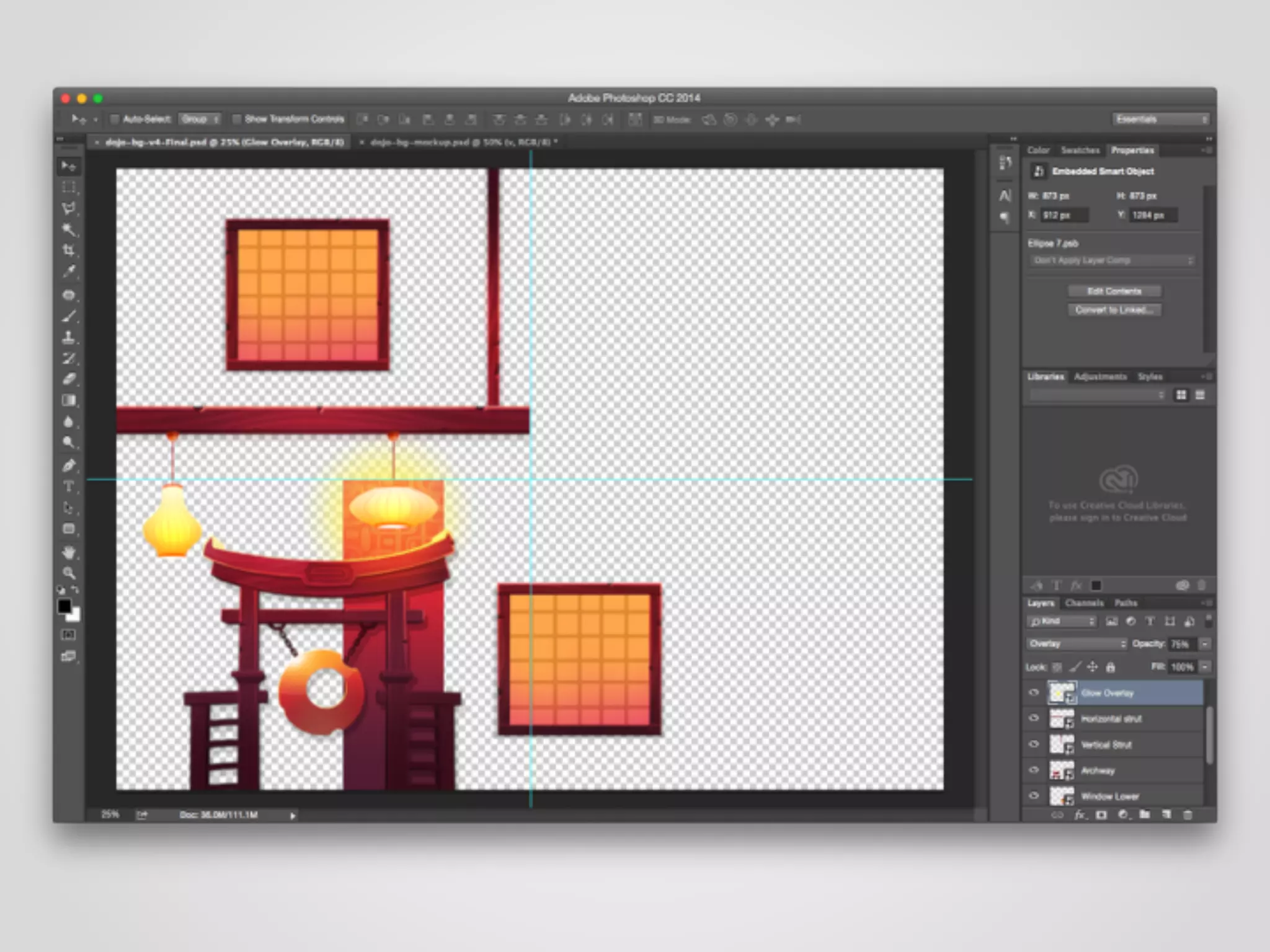
Task: Click the Edit Contents button
Action: tap(1114, 291)
